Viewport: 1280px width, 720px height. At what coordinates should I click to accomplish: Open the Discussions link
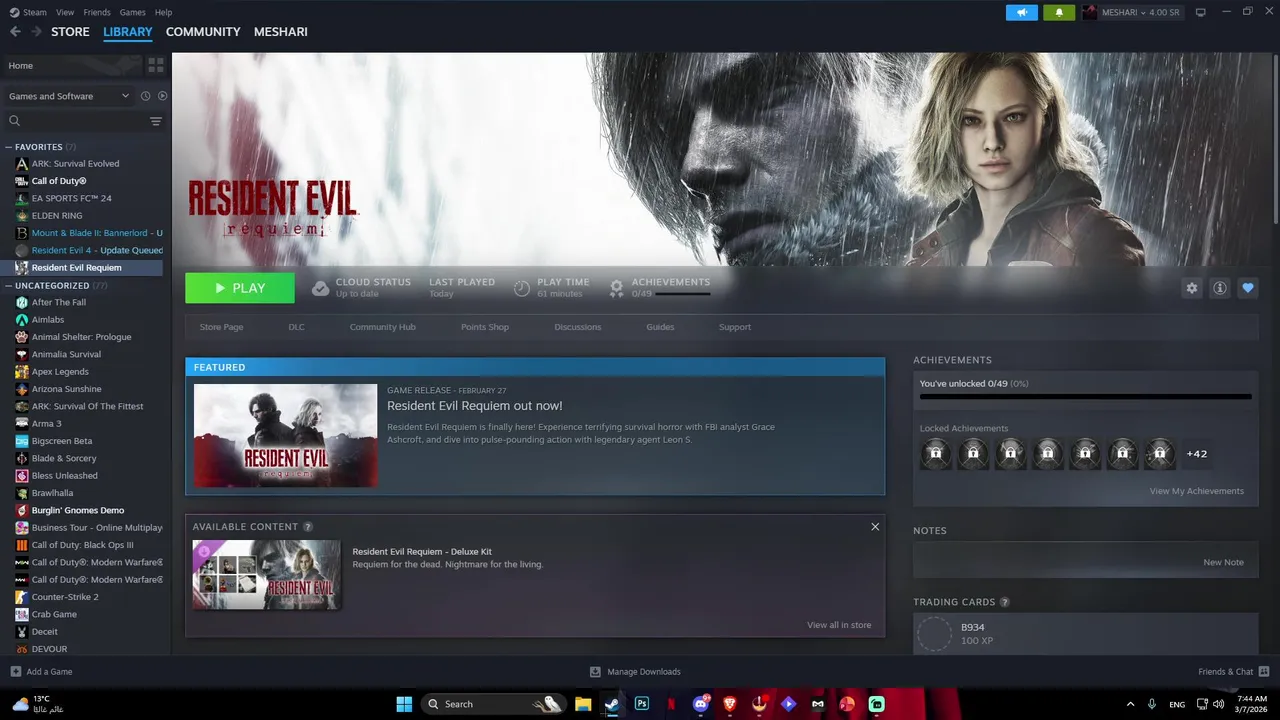click(578, 327)
